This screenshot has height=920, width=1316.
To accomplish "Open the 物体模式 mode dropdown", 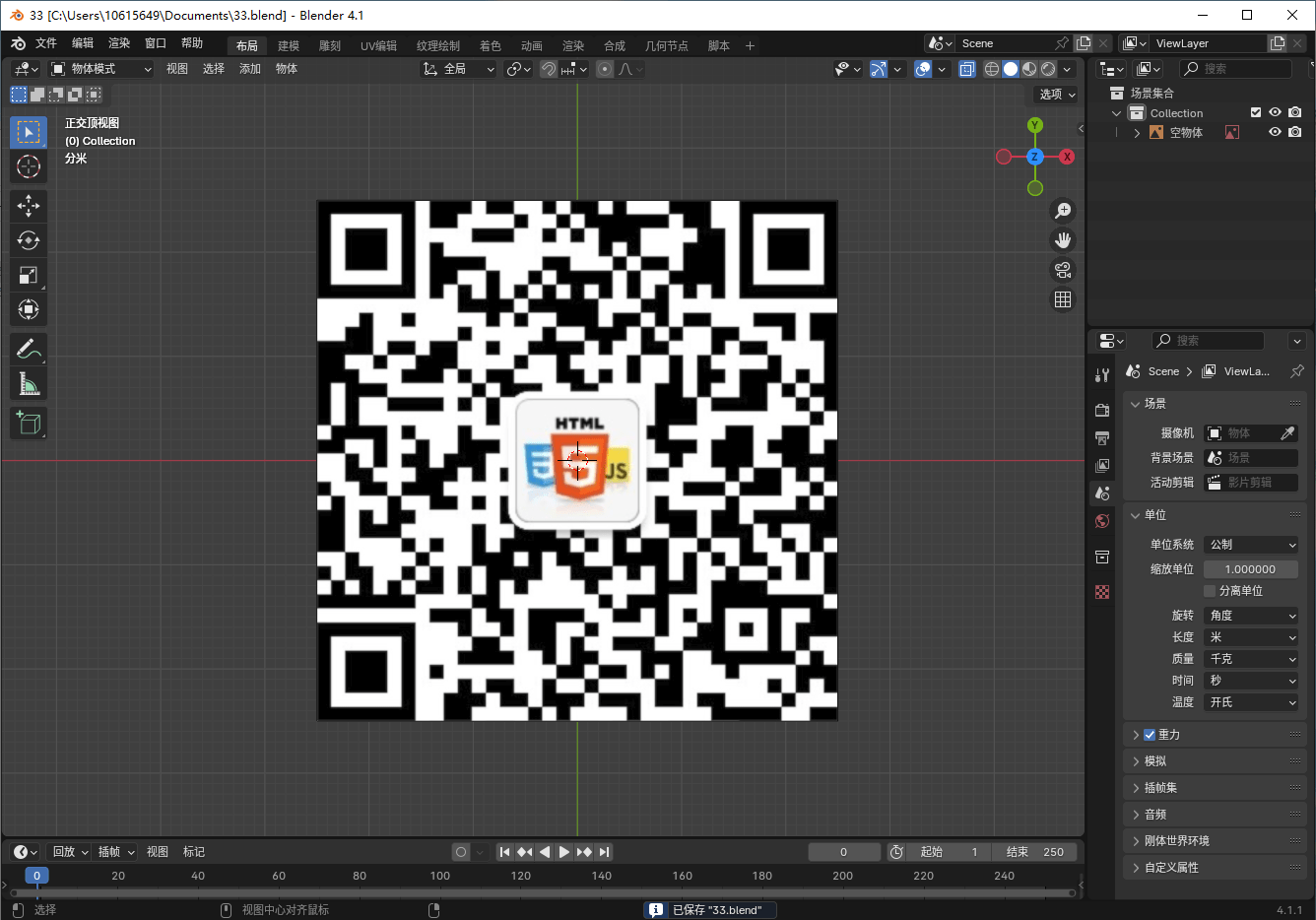I will (x=101, y=69).
